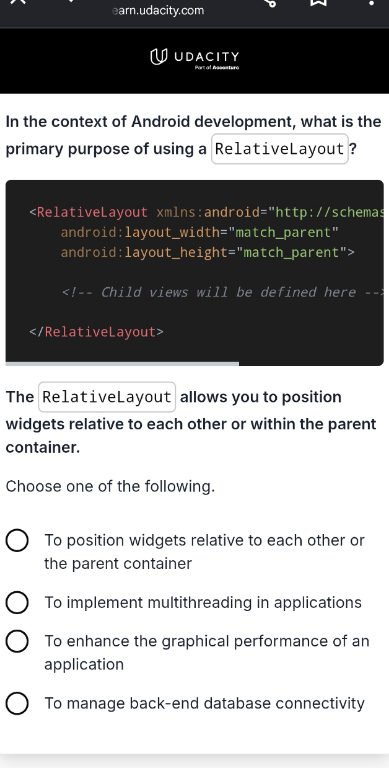The height and width of the screenshot is (768, 389).
Task: Select 'To position widgets relative' radio option
Action: (x=17, y=540)
